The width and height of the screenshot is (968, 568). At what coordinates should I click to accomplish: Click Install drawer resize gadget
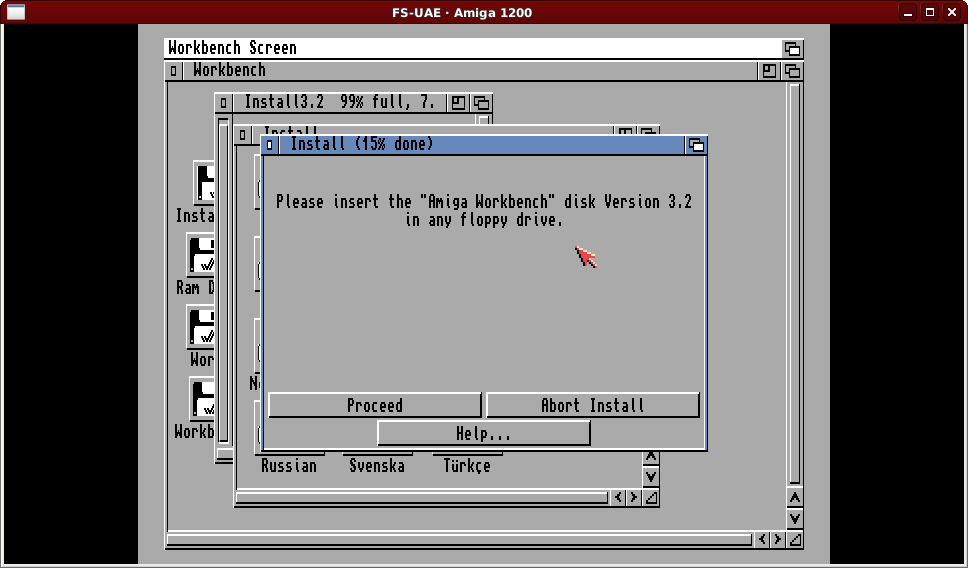(x=651, y=498)
